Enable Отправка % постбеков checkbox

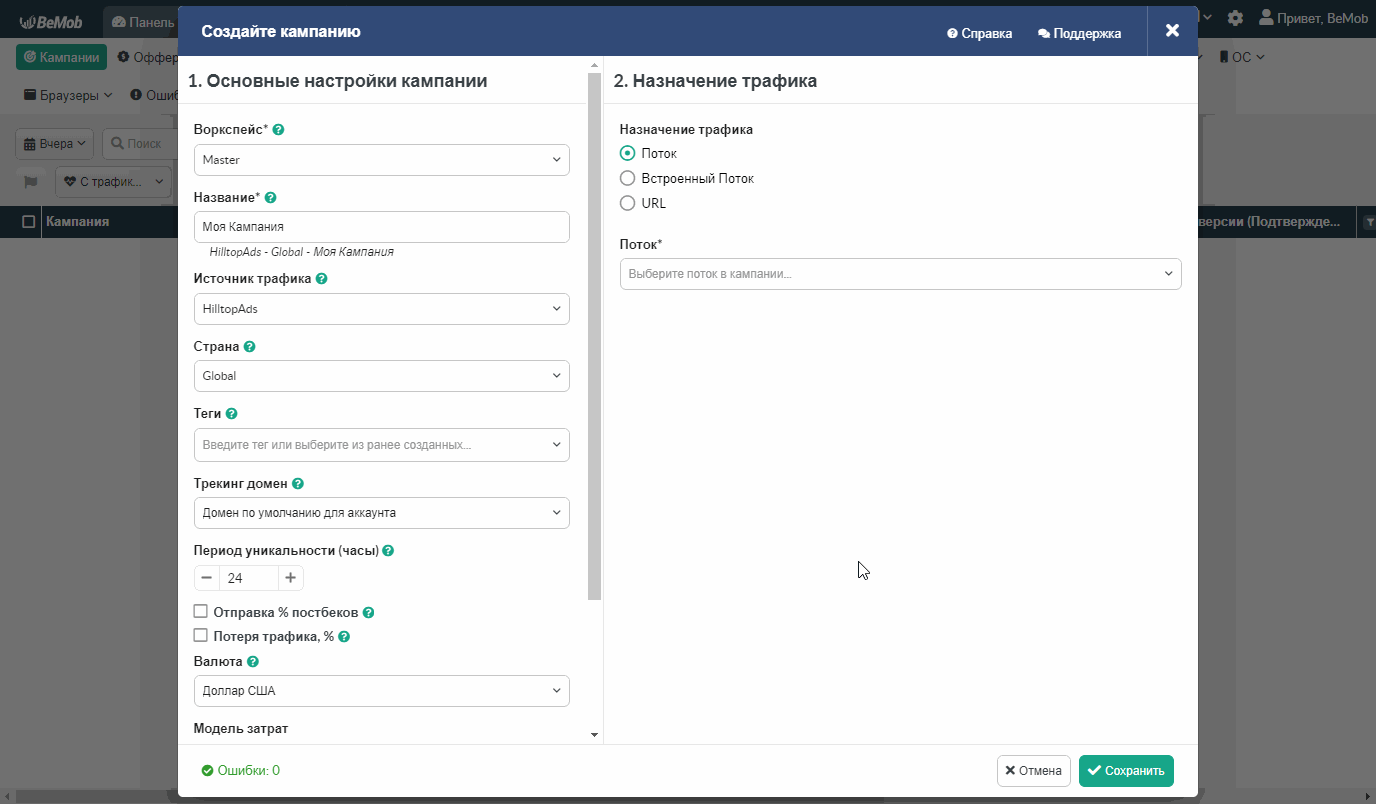point(201,611)
